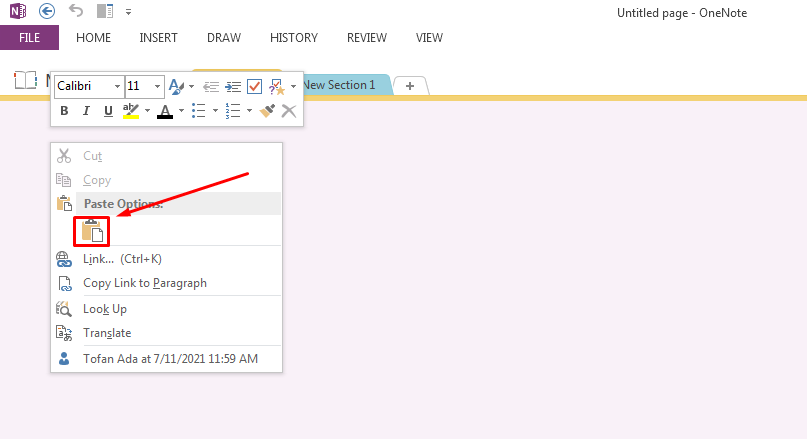Apply yellow text highlight color
Image resolution: width=807 pixels, height=439 pixels.
(x=131, y=111)
